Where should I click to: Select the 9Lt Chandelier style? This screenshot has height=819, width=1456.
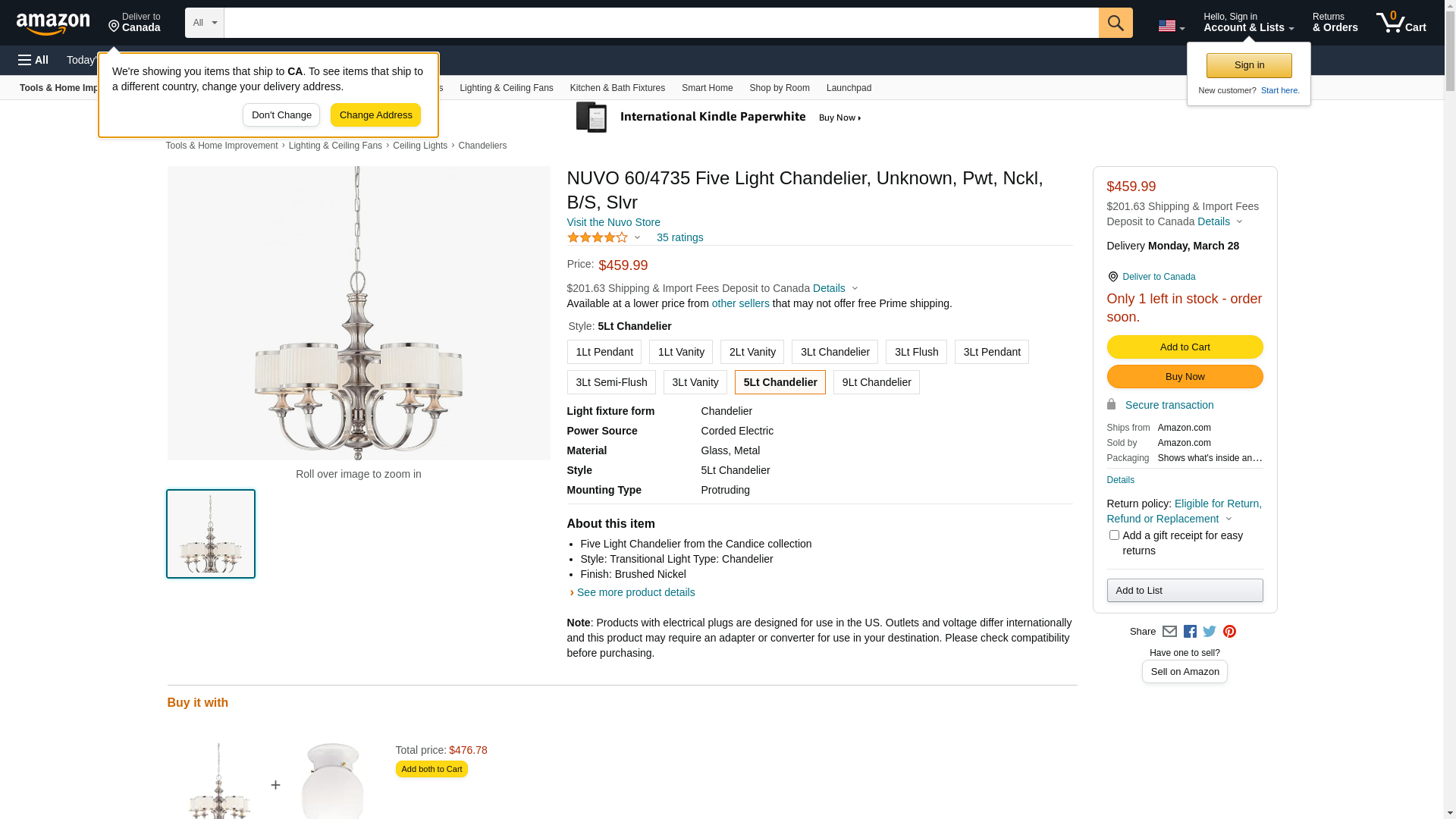coord(876,382)
